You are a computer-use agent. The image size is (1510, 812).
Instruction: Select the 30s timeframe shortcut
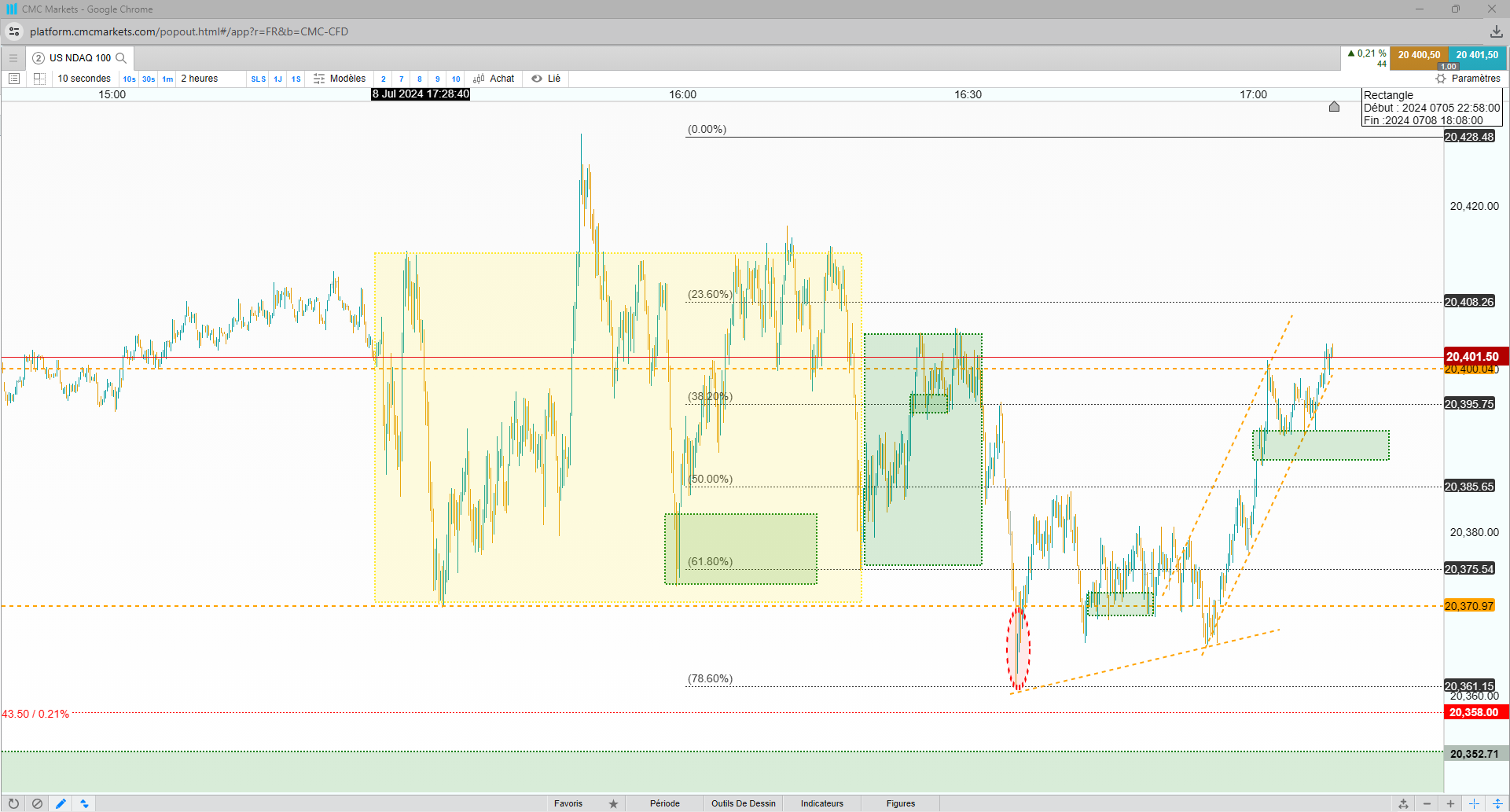149,79
